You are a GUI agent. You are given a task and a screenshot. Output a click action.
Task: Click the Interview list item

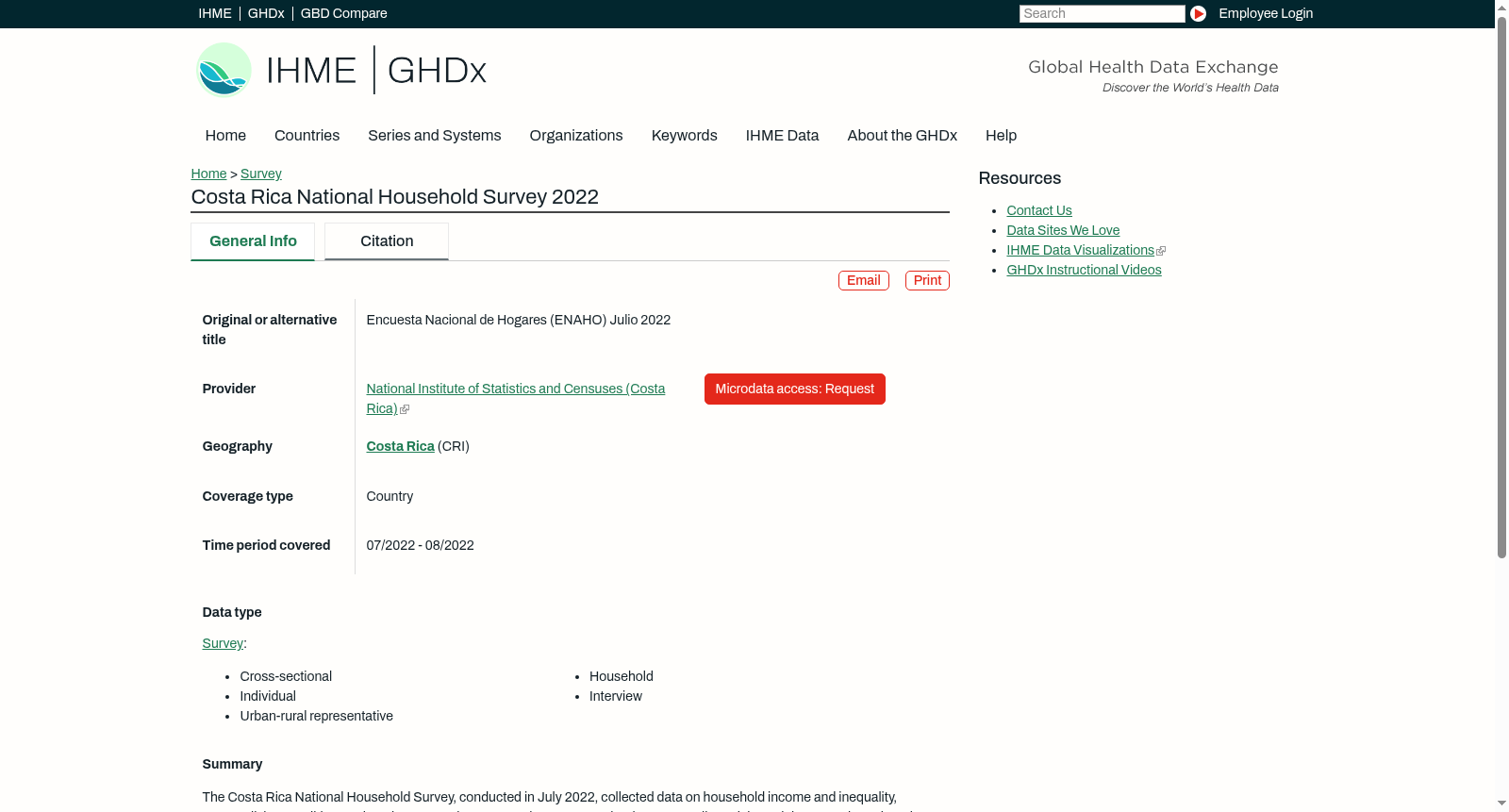pos(616,697)
